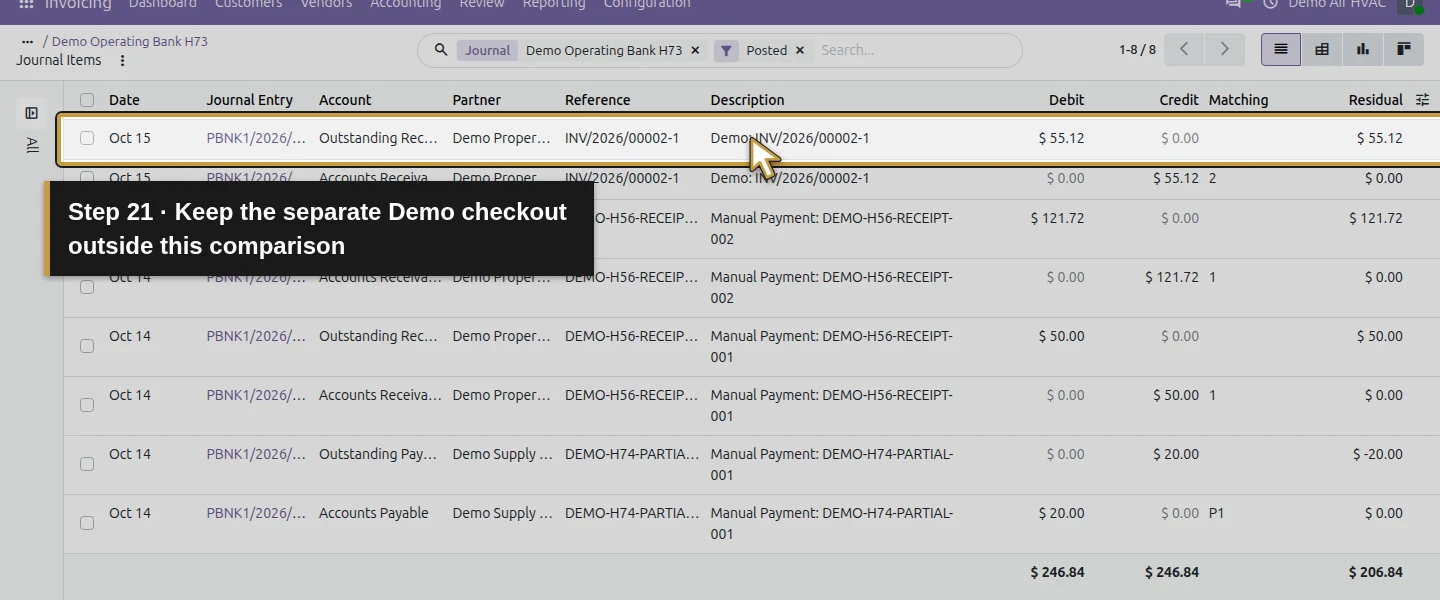Go to the next page of records
Screen dimensions: 1440x600
point(1224,49)
